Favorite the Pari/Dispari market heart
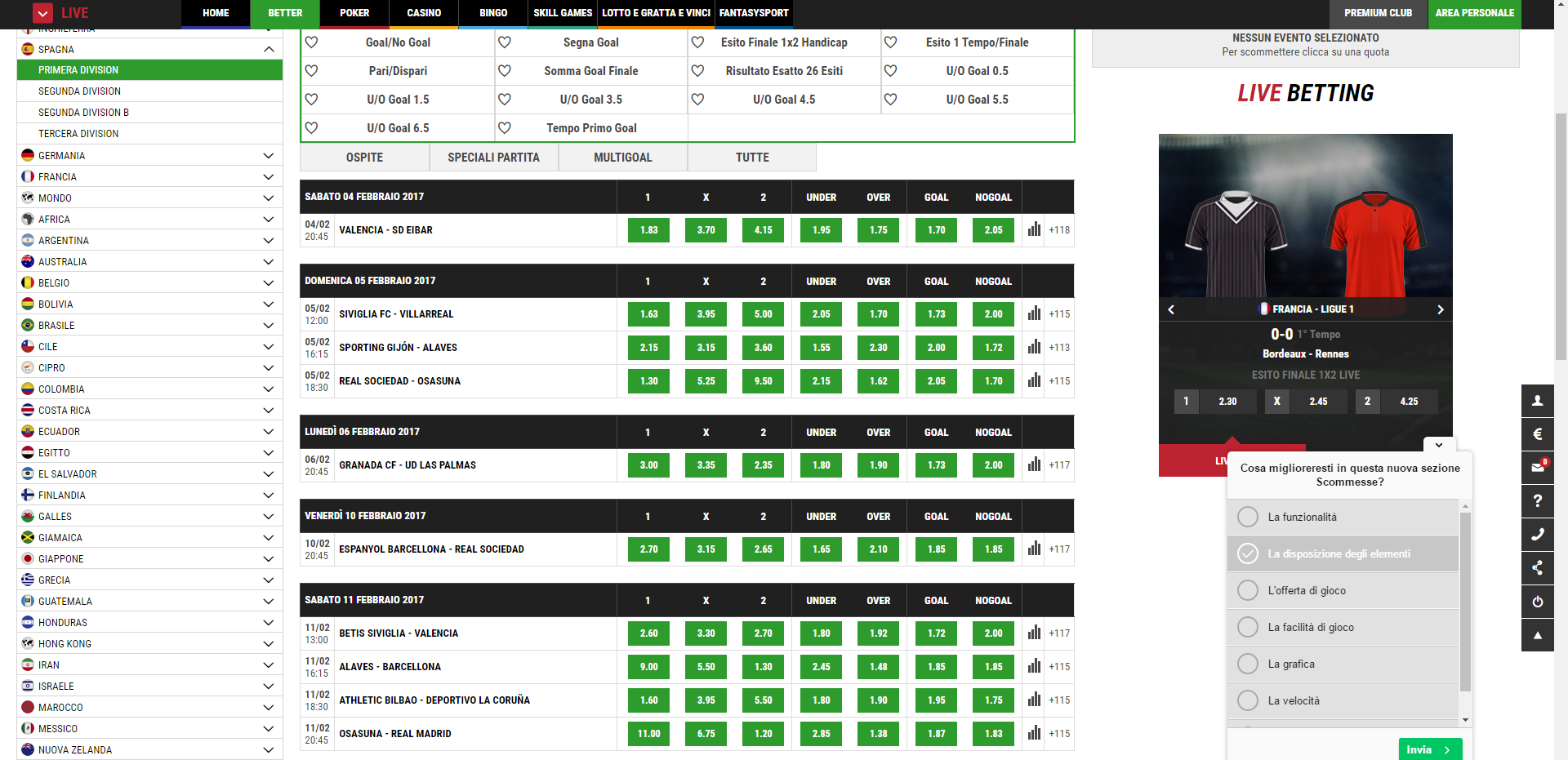 pos(311,71)
